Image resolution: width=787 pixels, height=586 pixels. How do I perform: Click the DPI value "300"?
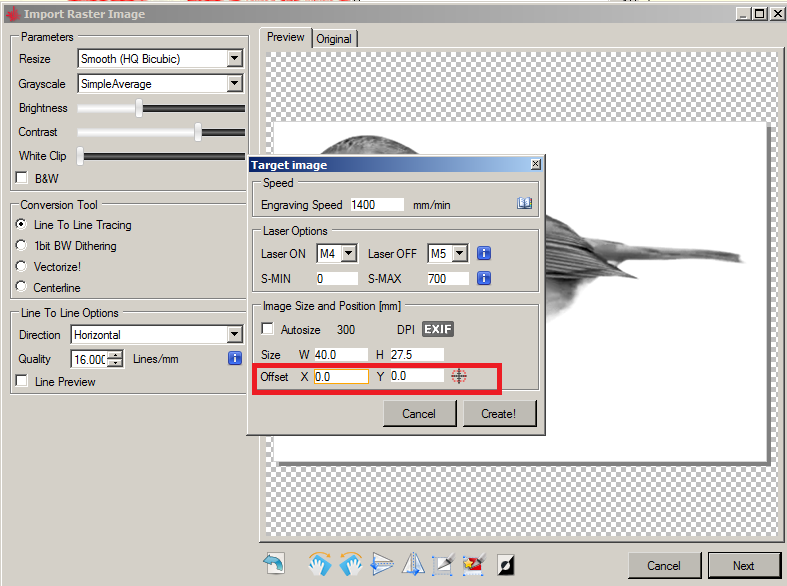click(x=346, y=330)
